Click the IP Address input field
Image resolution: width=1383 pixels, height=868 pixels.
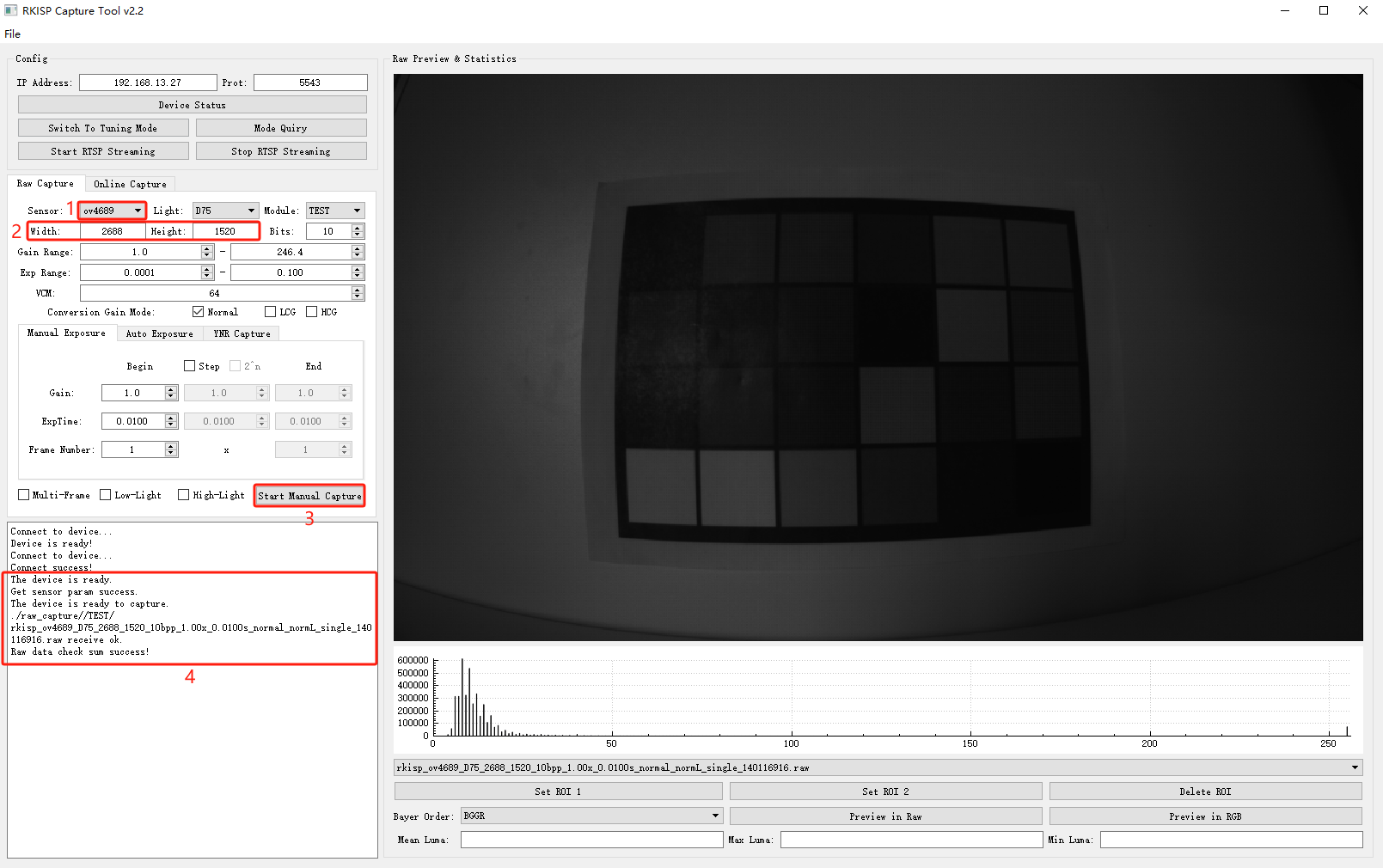[148, 83]
